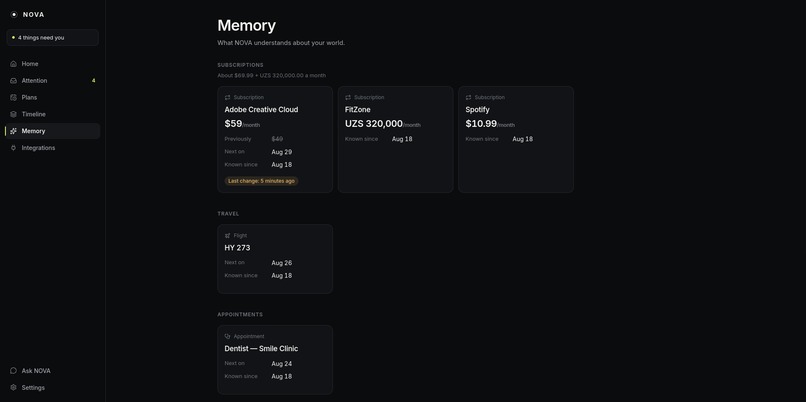Image resolution: width=806 pixels, height=402 pixels.
Task: Click the TRAVEL section heading
Action: [x=228, y=214]
